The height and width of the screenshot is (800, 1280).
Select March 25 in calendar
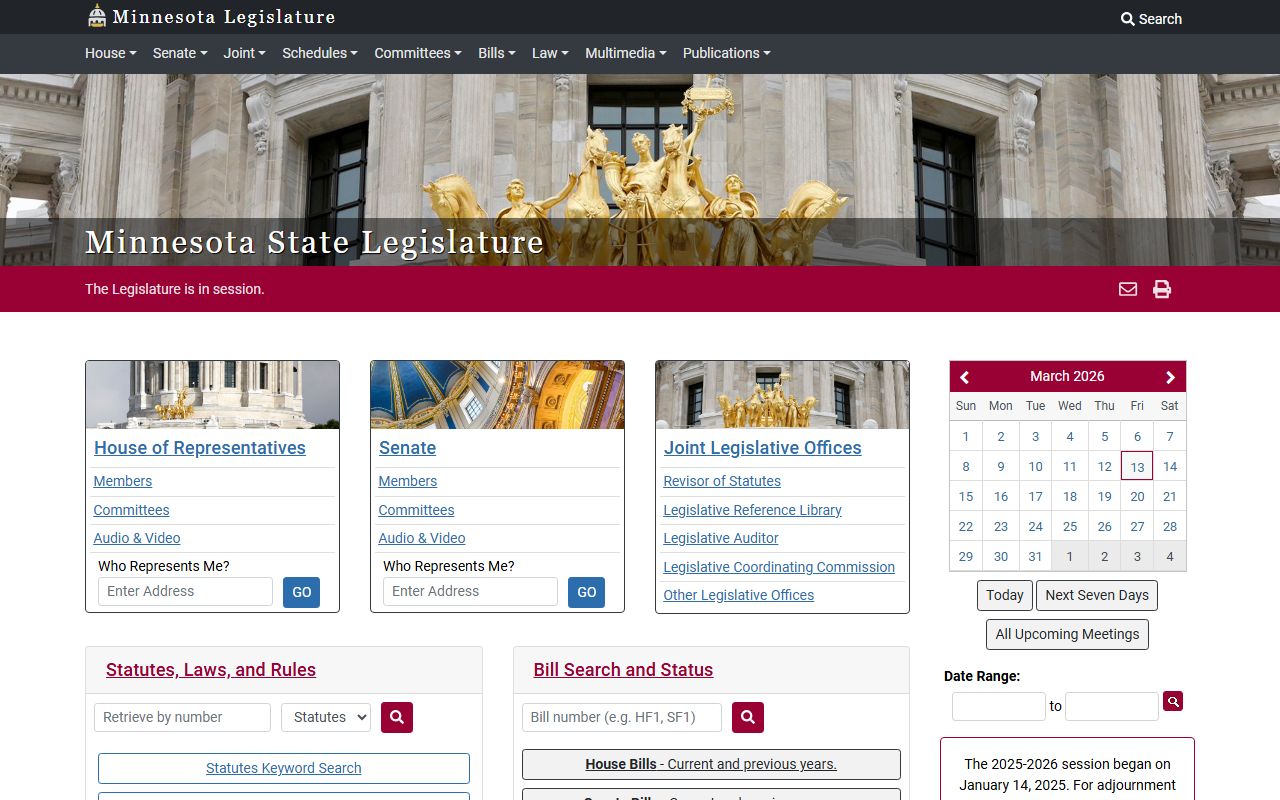point(1070,526)
